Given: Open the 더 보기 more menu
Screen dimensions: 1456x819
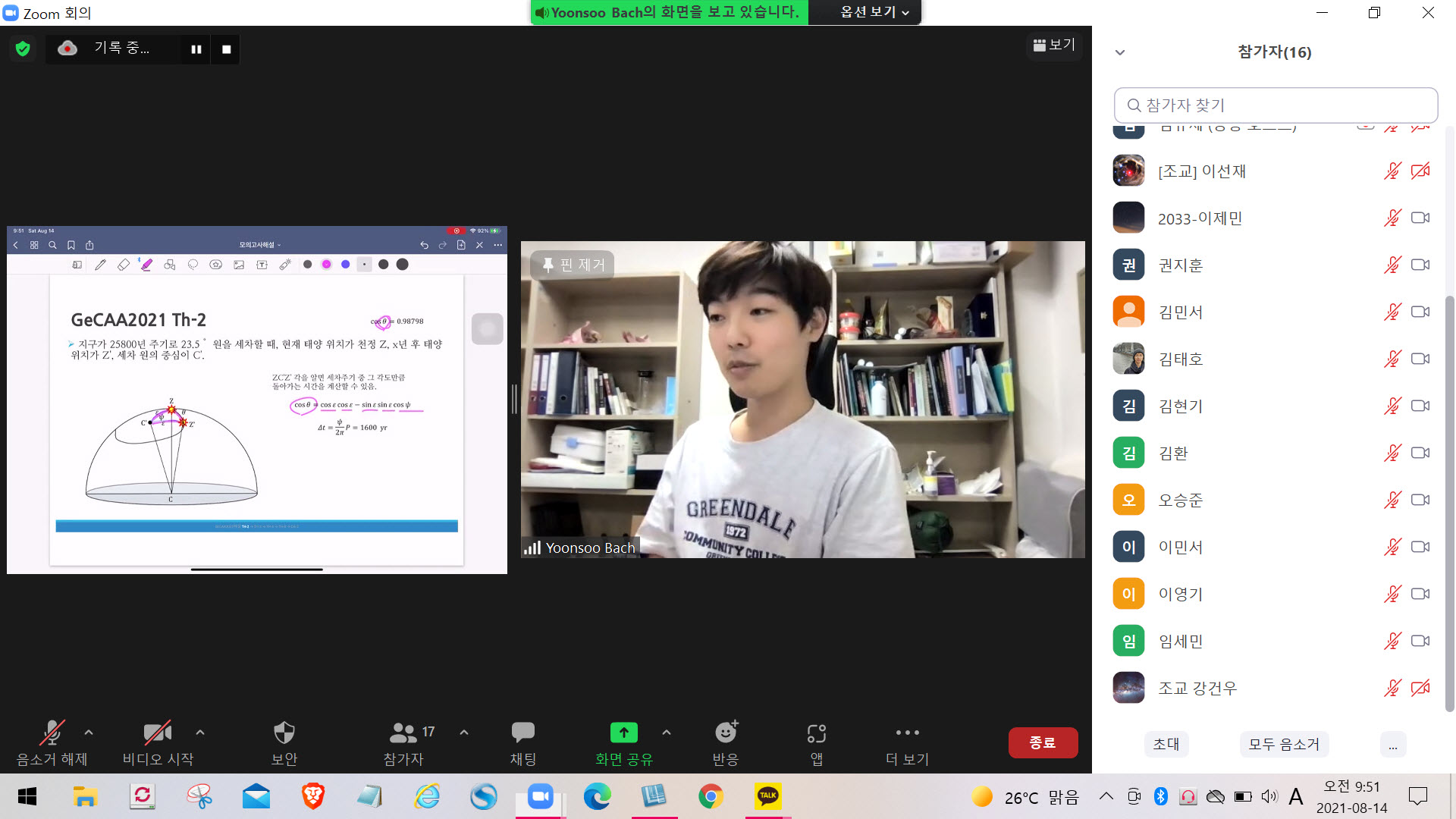Looking at the screenshot, I should click(907, 743).
